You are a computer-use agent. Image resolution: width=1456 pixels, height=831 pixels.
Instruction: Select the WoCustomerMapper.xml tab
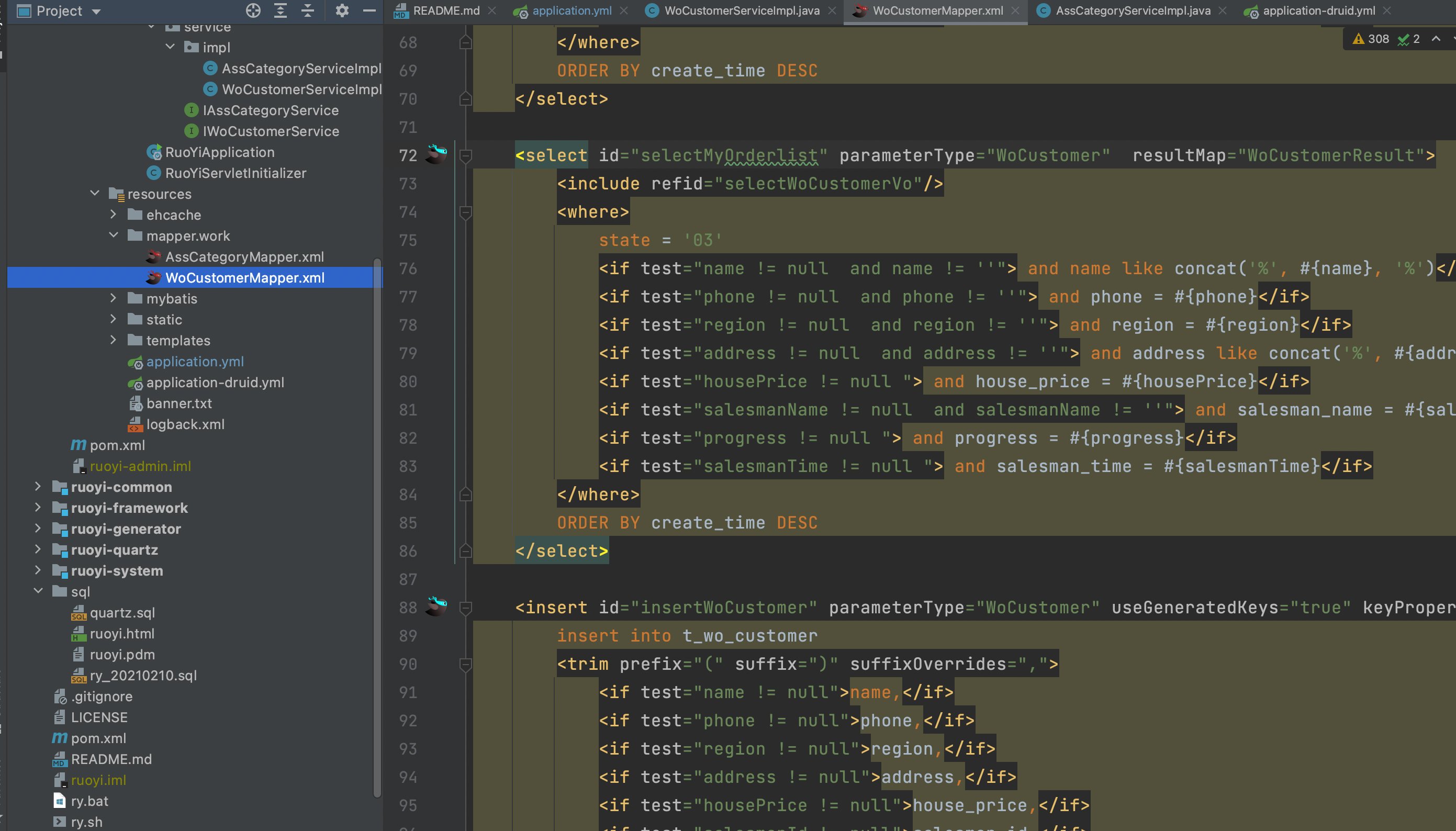point(939,11)
